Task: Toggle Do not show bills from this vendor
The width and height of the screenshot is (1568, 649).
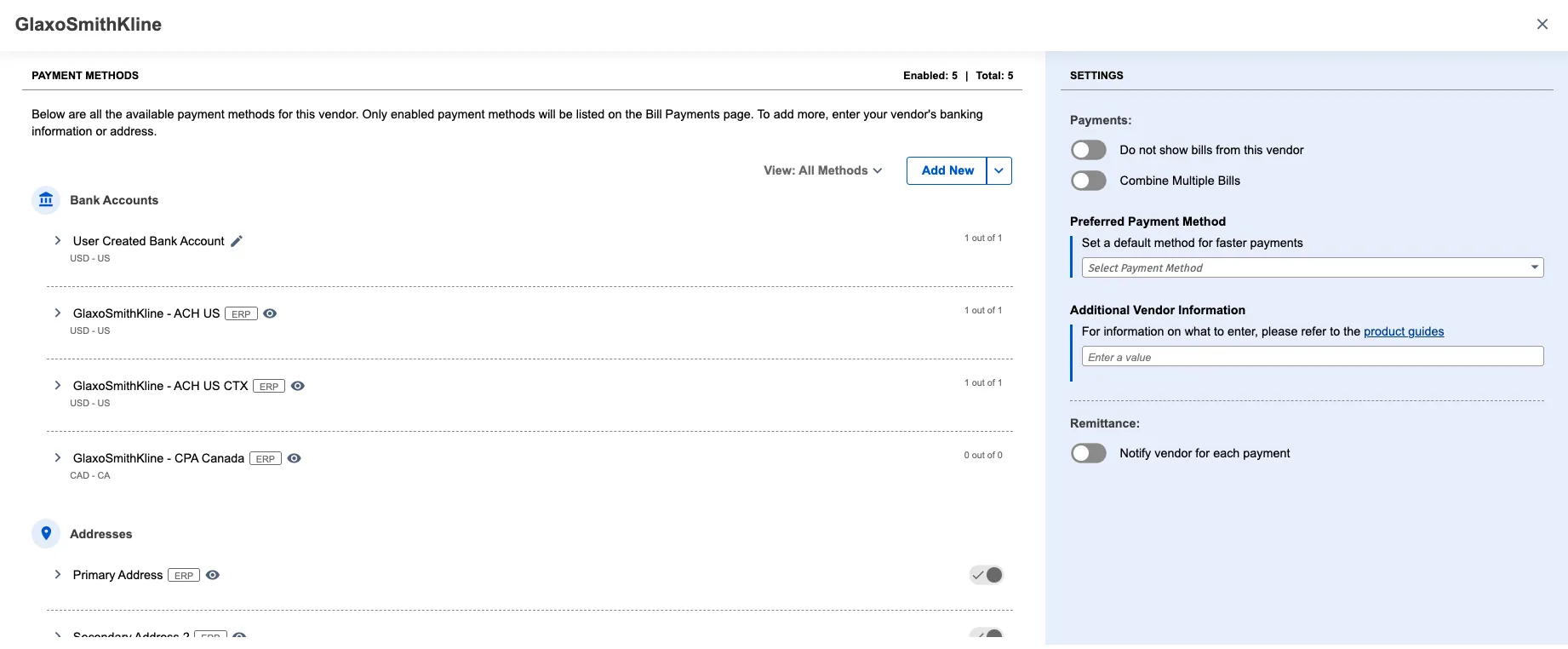Action: (x=1089, y=150)
